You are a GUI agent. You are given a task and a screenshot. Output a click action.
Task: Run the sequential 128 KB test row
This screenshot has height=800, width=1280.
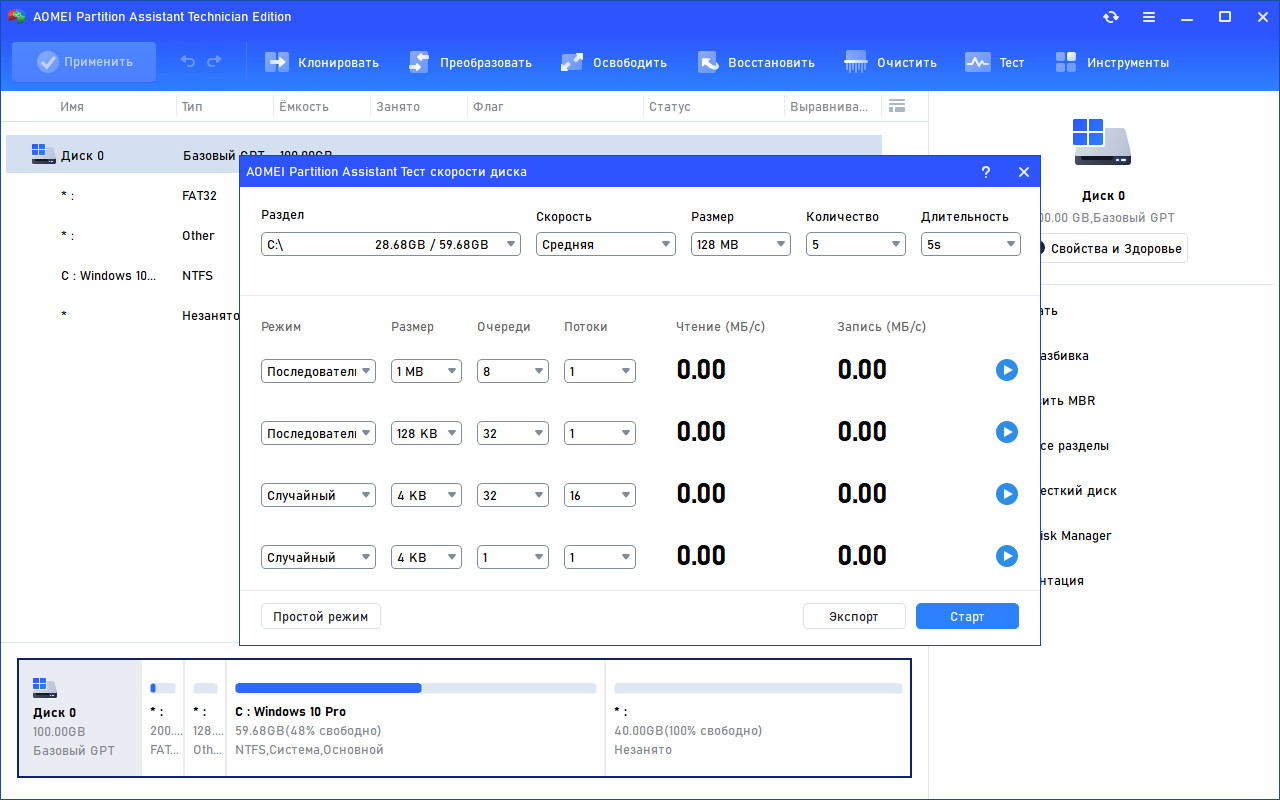pos(1006,432)
